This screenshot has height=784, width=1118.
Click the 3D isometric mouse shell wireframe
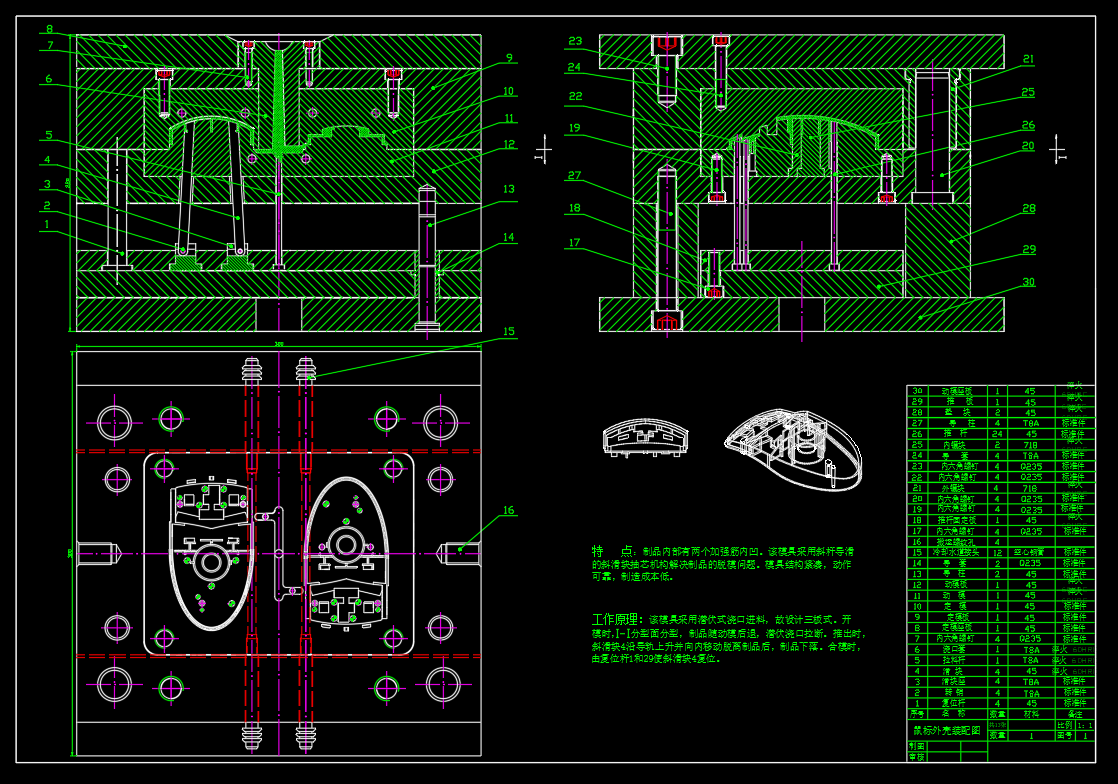pos(793,449)
